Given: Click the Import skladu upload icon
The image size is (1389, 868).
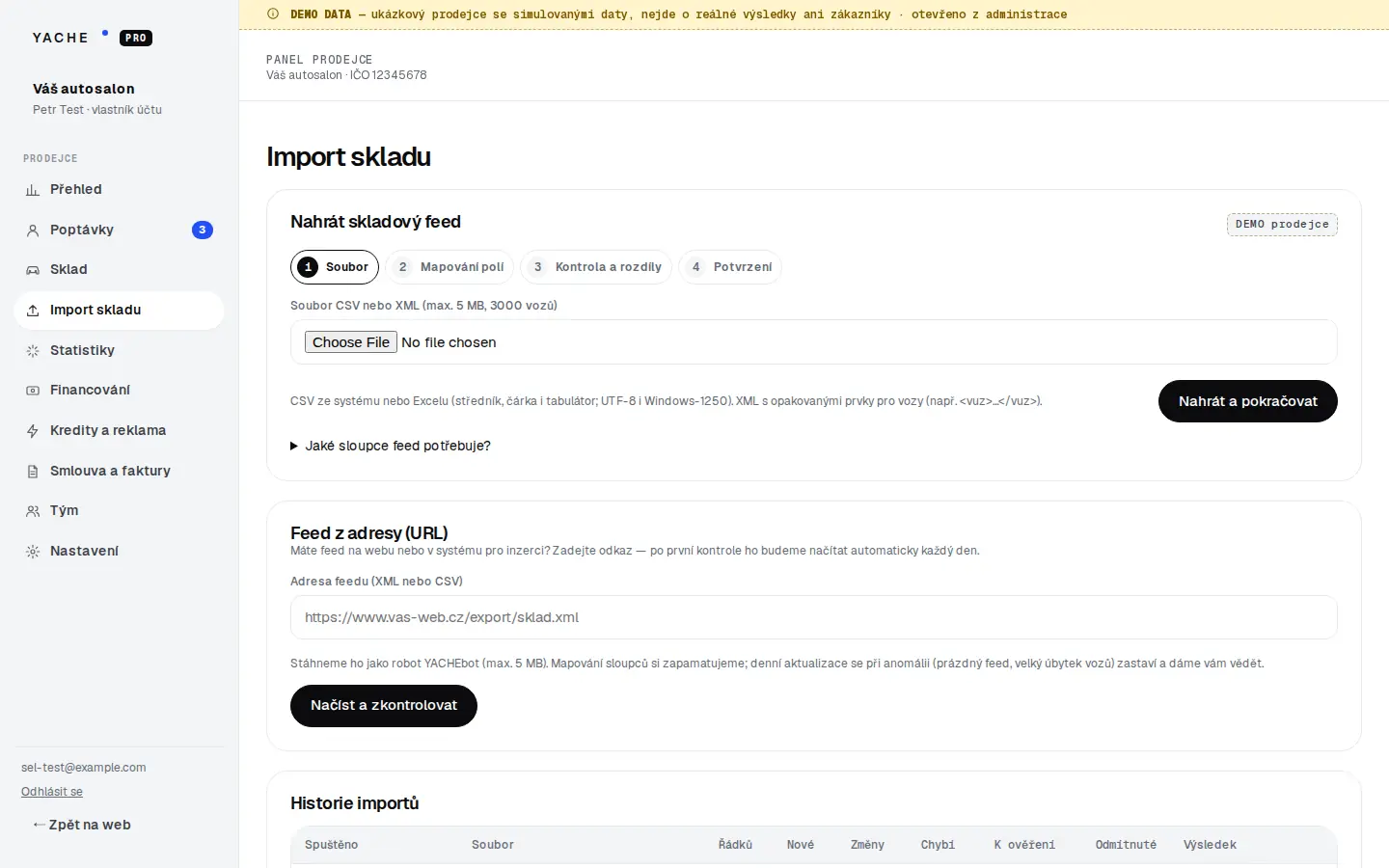Looking at the screenshot, I should [x=33, y=311].
